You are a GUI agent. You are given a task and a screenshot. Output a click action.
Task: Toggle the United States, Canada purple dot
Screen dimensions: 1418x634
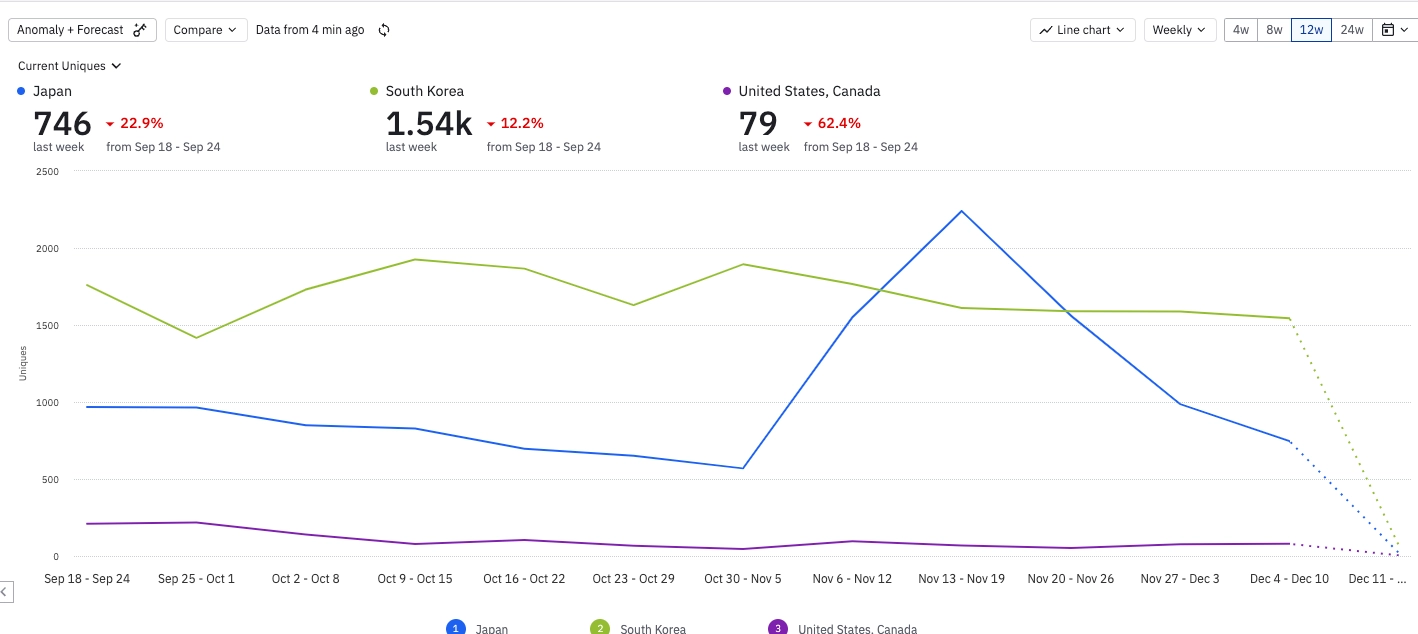[x=727, y=91]
